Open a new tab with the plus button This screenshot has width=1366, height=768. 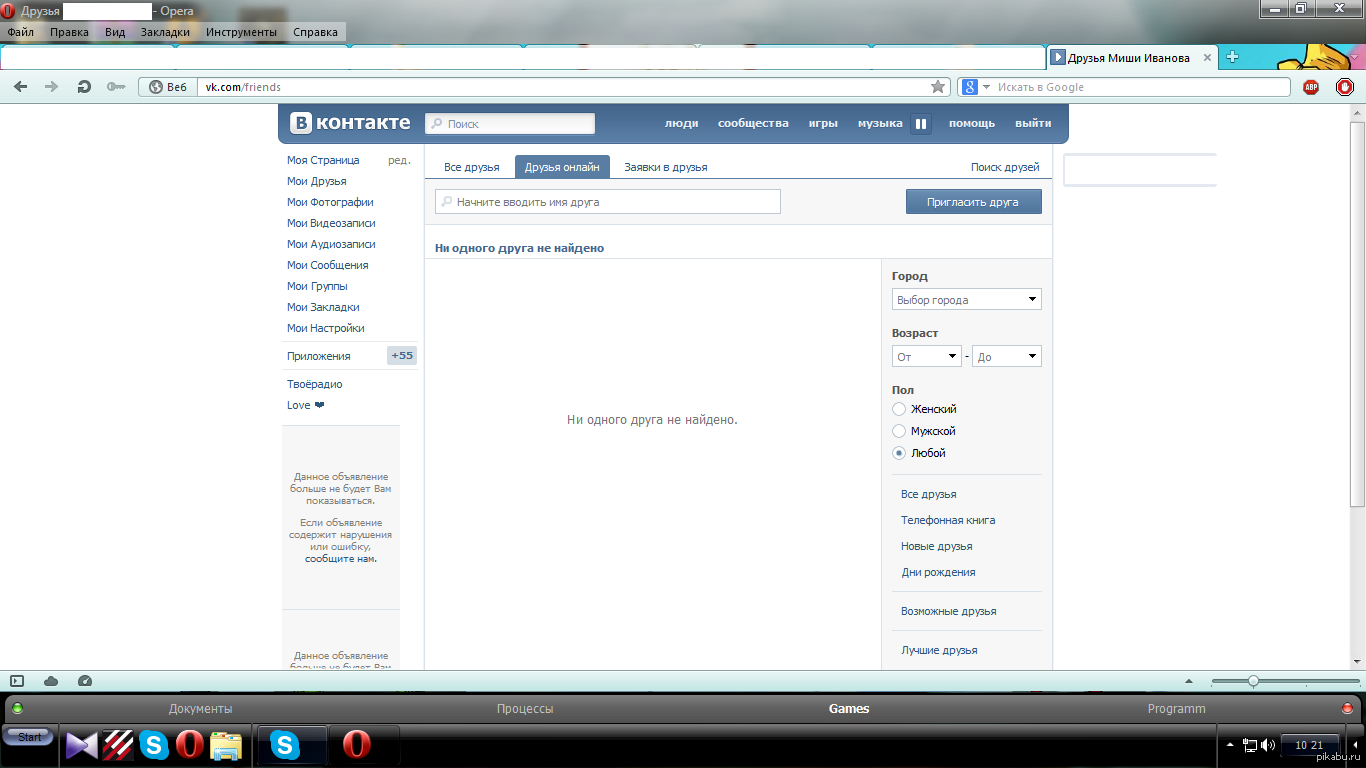tap(1233, 57)
